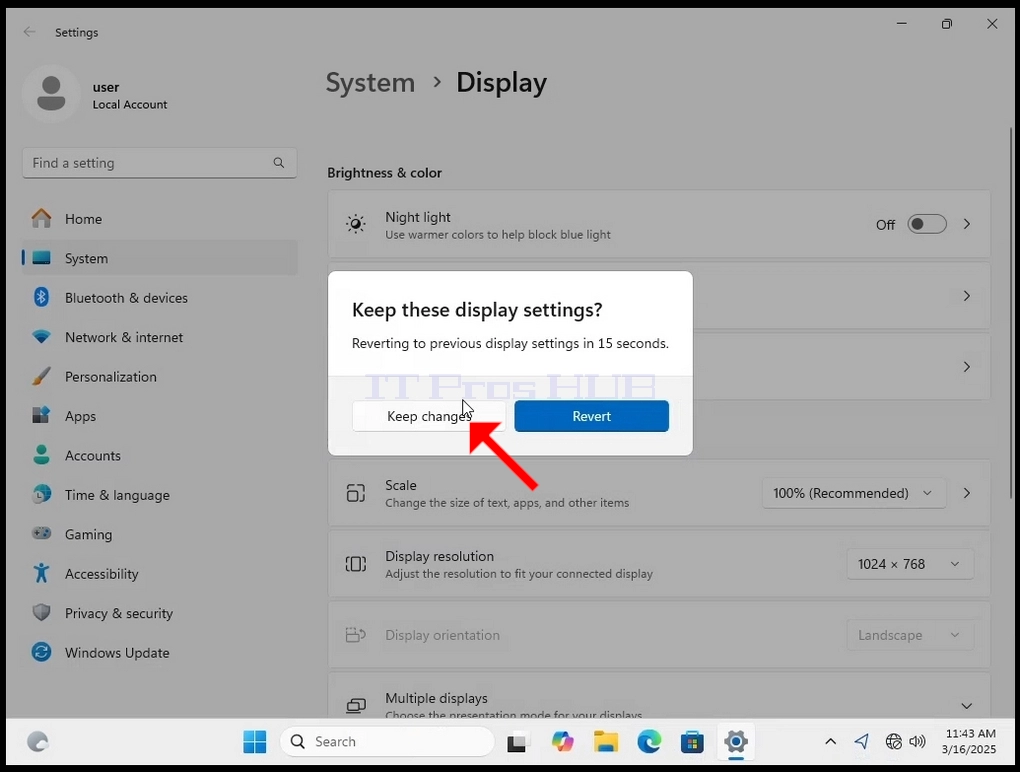The width and height of the screenshot is (1020, 772).
Task: Click the settings page vertical scrollbar
Action: pos(1011,312)
